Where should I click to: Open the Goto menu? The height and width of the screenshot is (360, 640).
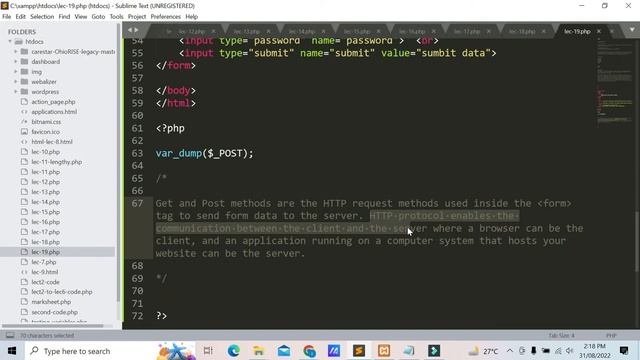(98, 17)
